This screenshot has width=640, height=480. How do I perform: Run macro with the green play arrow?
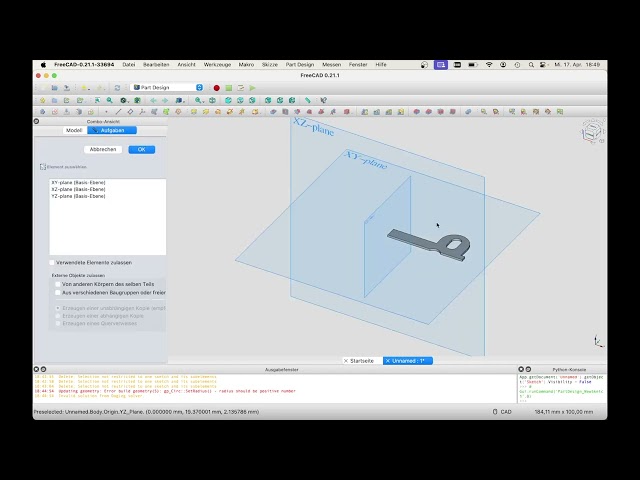pyautogui.click(x=253, y=88)
